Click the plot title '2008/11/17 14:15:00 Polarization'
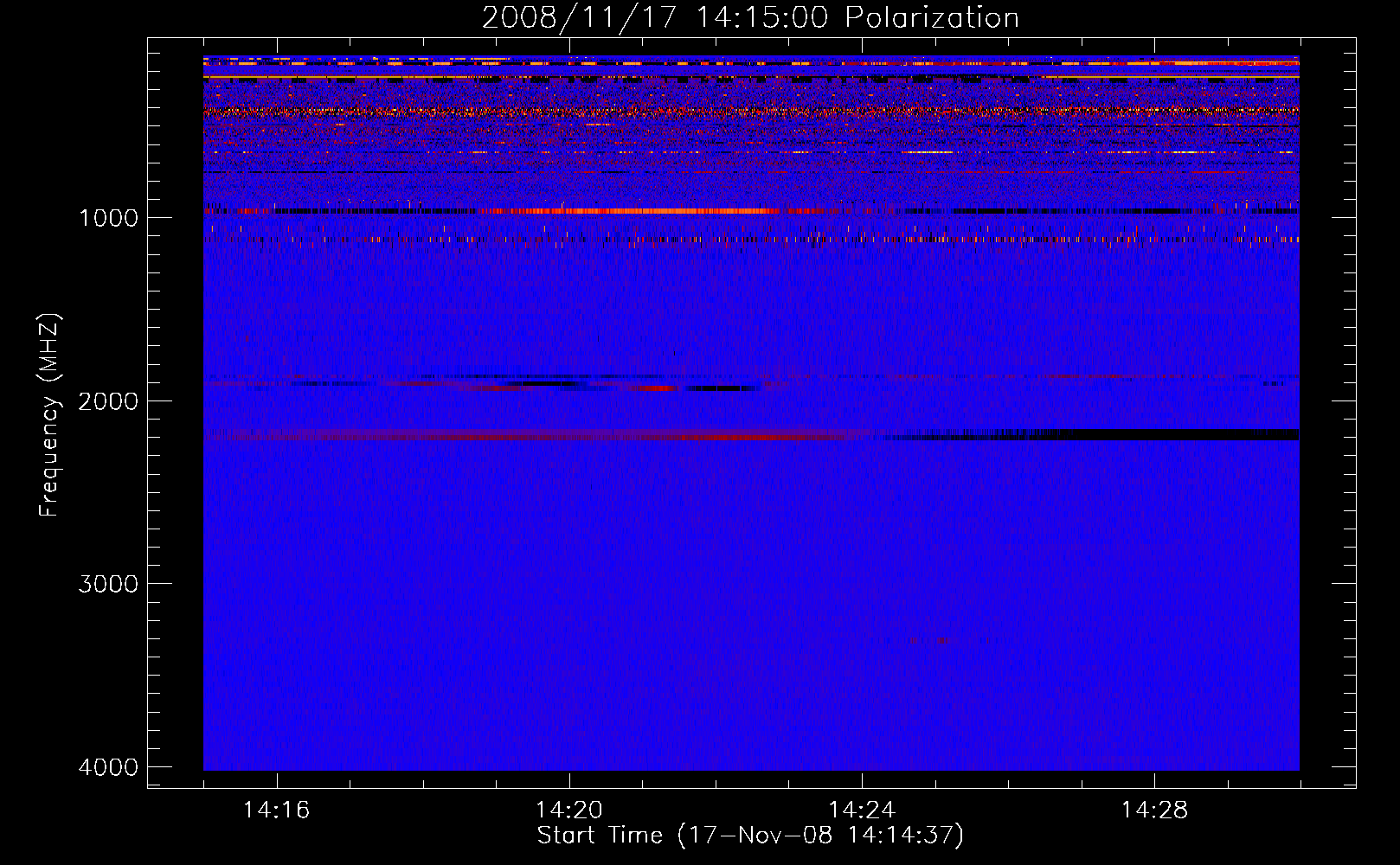 point(750,17)
